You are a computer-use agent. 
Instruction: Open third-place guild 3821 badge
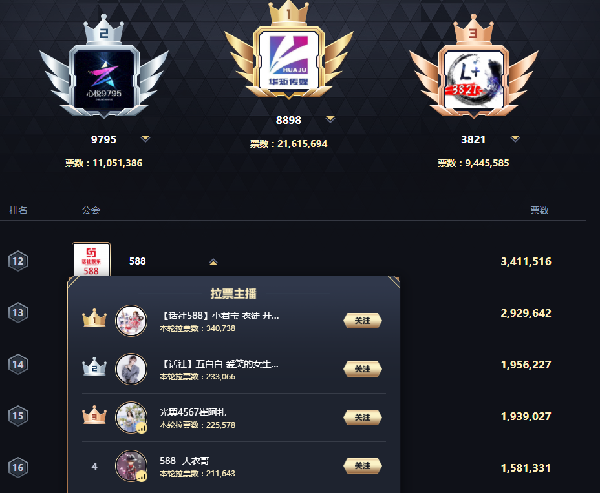coord(474,79)
